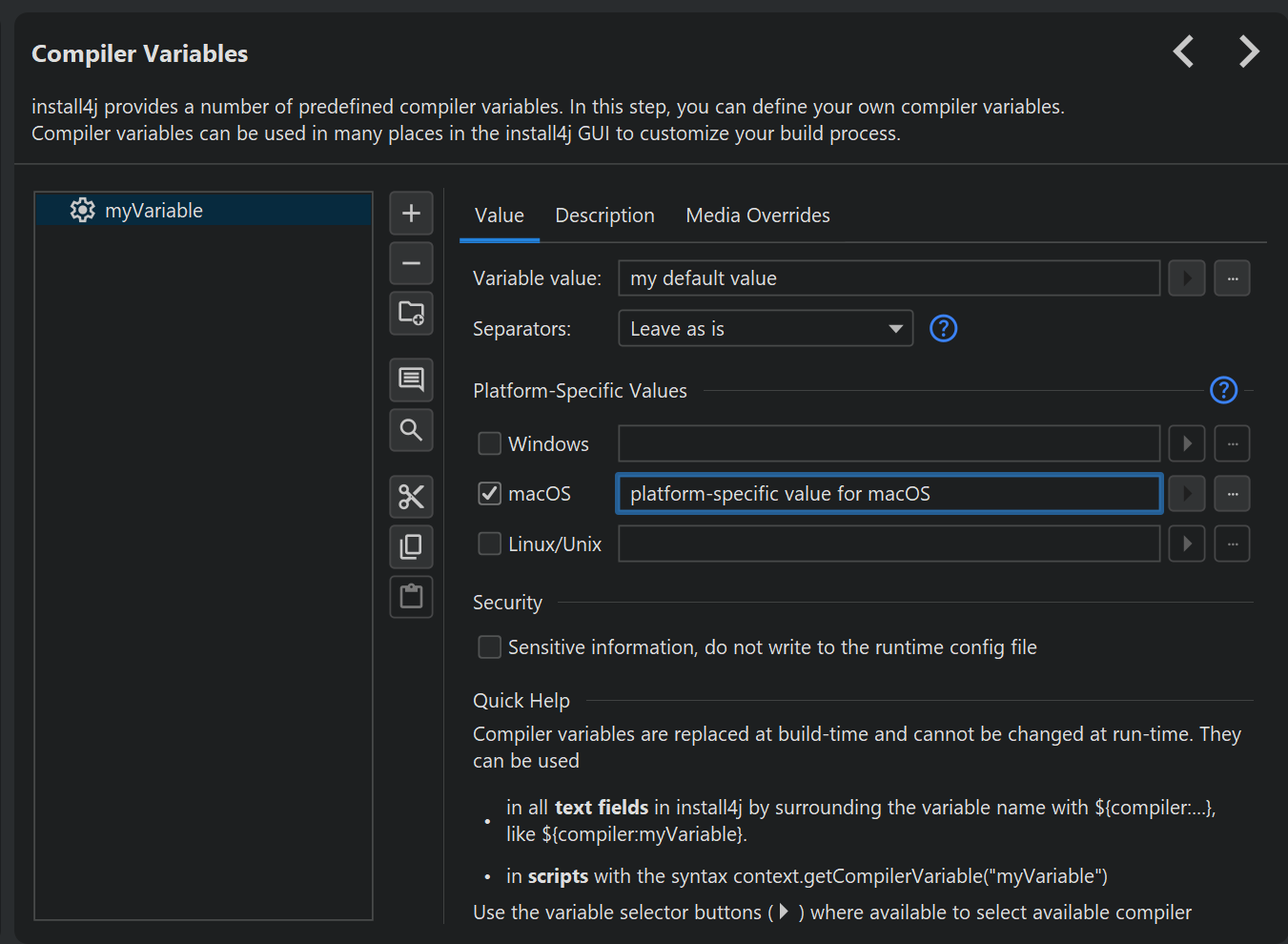
Task: Click the copy icon in the toolbar
Action: pos(411,546)
